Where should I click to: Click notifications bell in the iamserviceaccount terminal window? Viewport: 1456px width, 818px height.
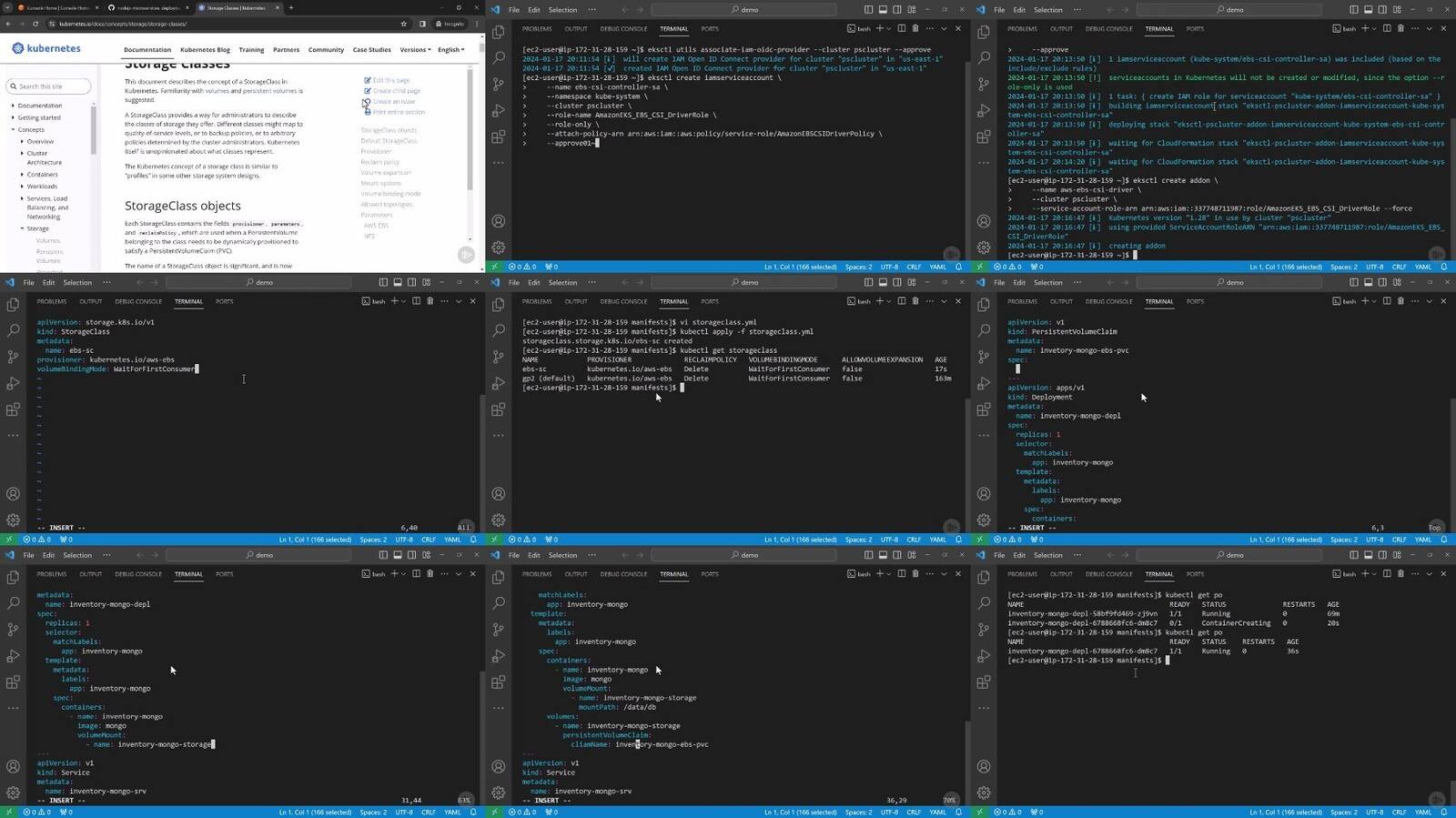pyautogui.click(x=958, y=267)
